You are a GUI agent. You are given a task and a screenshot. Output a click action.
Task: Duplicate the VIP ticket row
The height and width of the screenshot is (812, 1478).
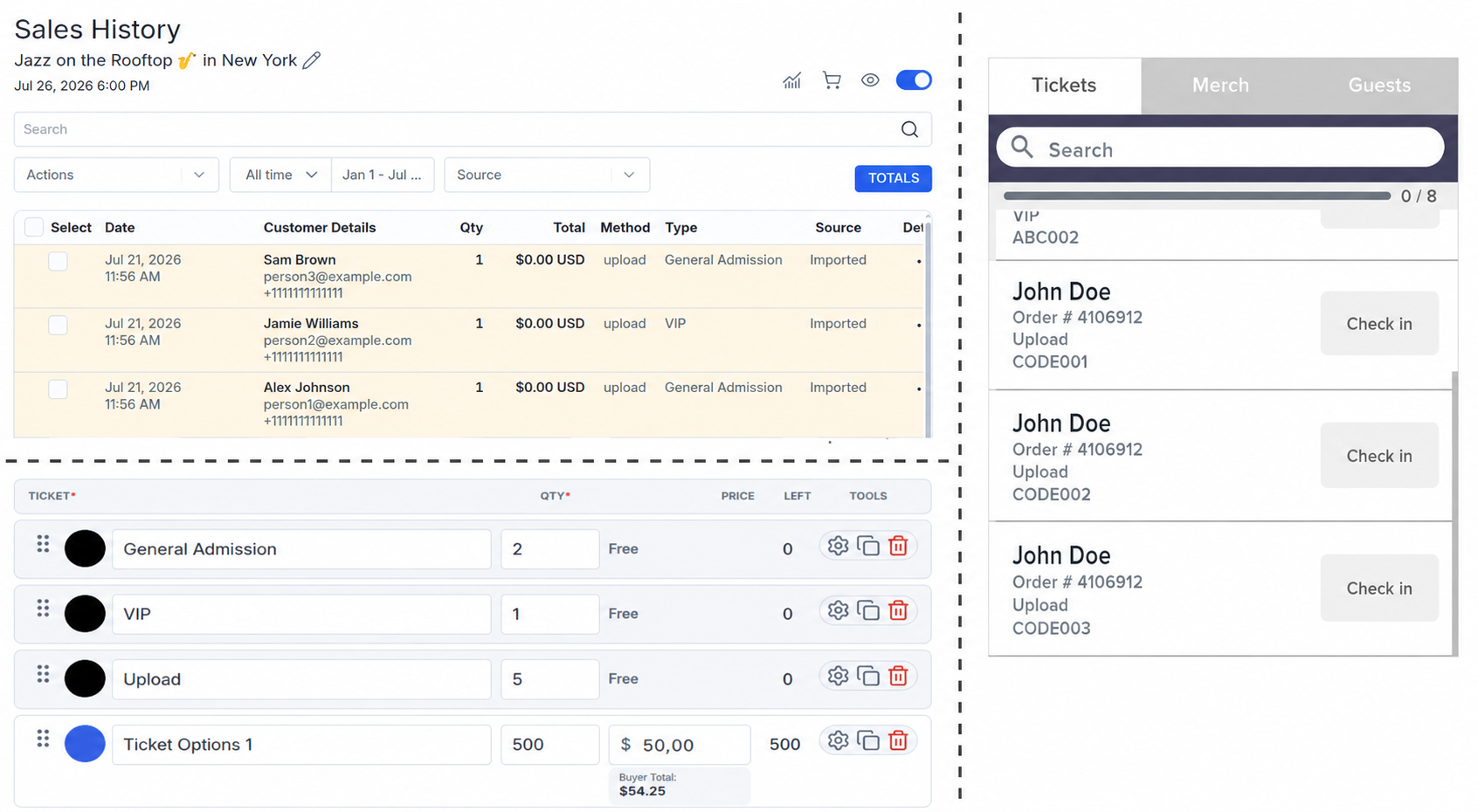867,610
